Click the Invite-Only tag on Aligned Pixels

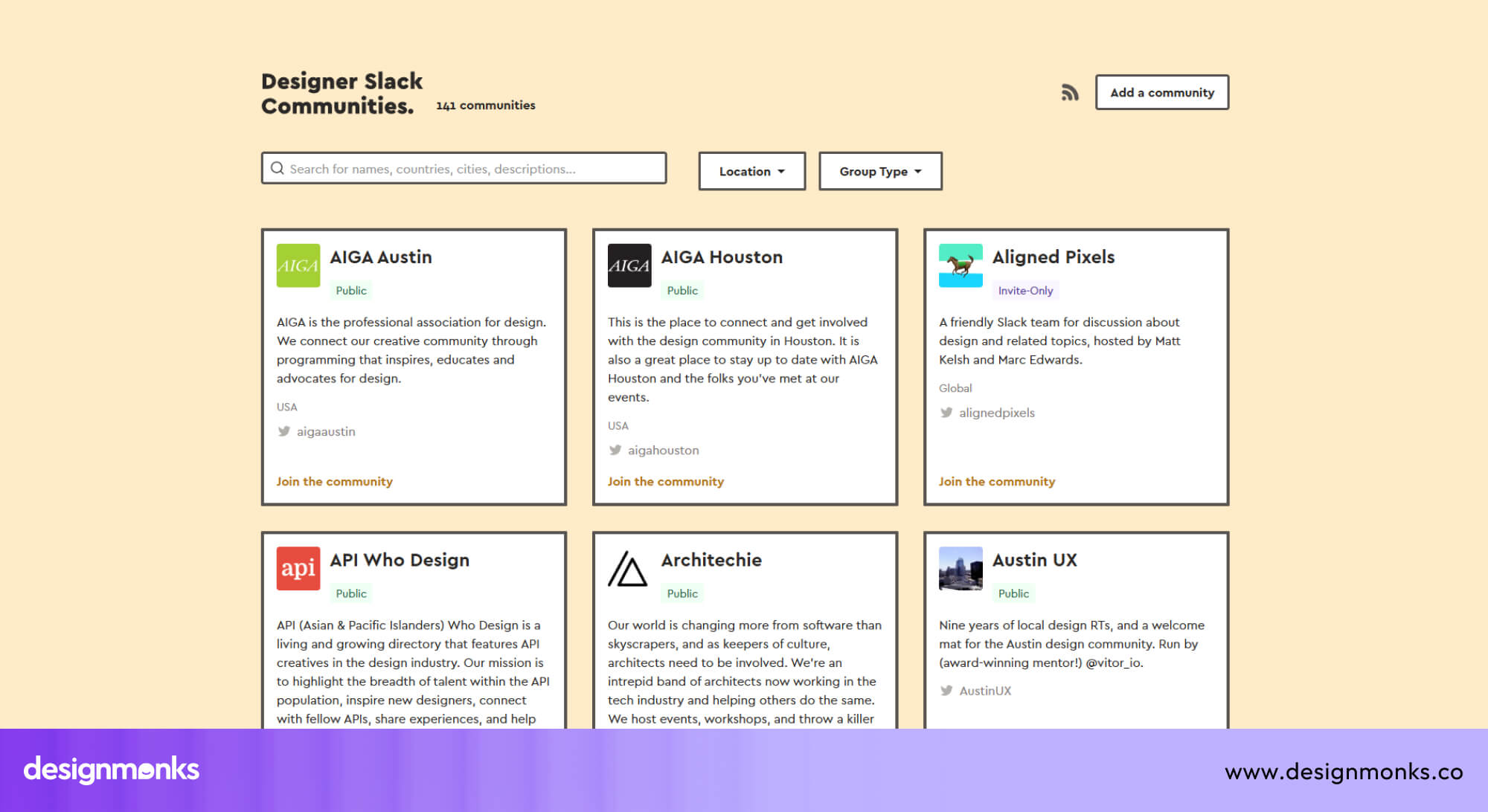[x=1025, y=291]
